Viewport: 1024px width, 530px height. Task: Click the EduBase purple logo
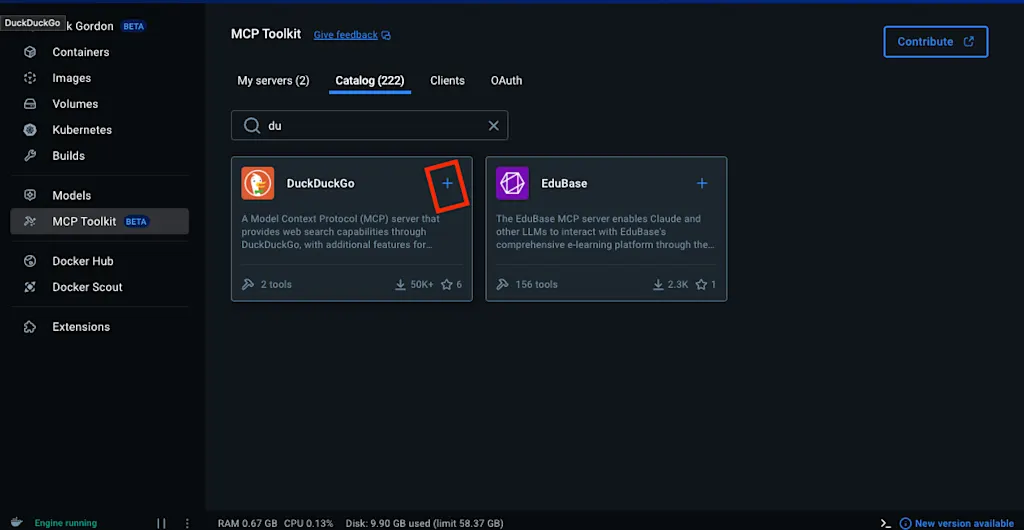click(x=512, y=183)
